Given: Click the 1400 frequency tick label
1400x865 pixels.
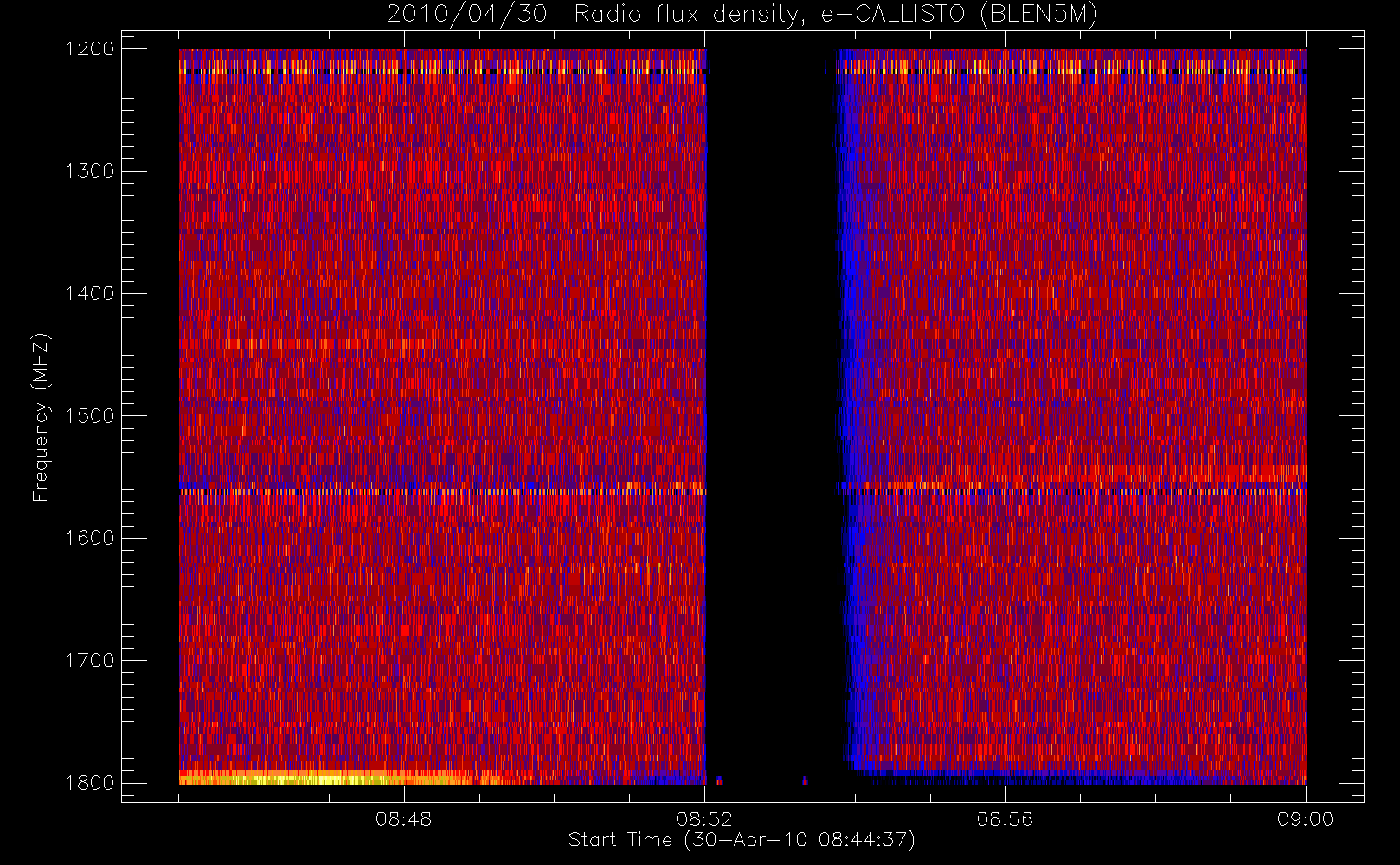Looking at the screenshot, I should pos(90,294).
